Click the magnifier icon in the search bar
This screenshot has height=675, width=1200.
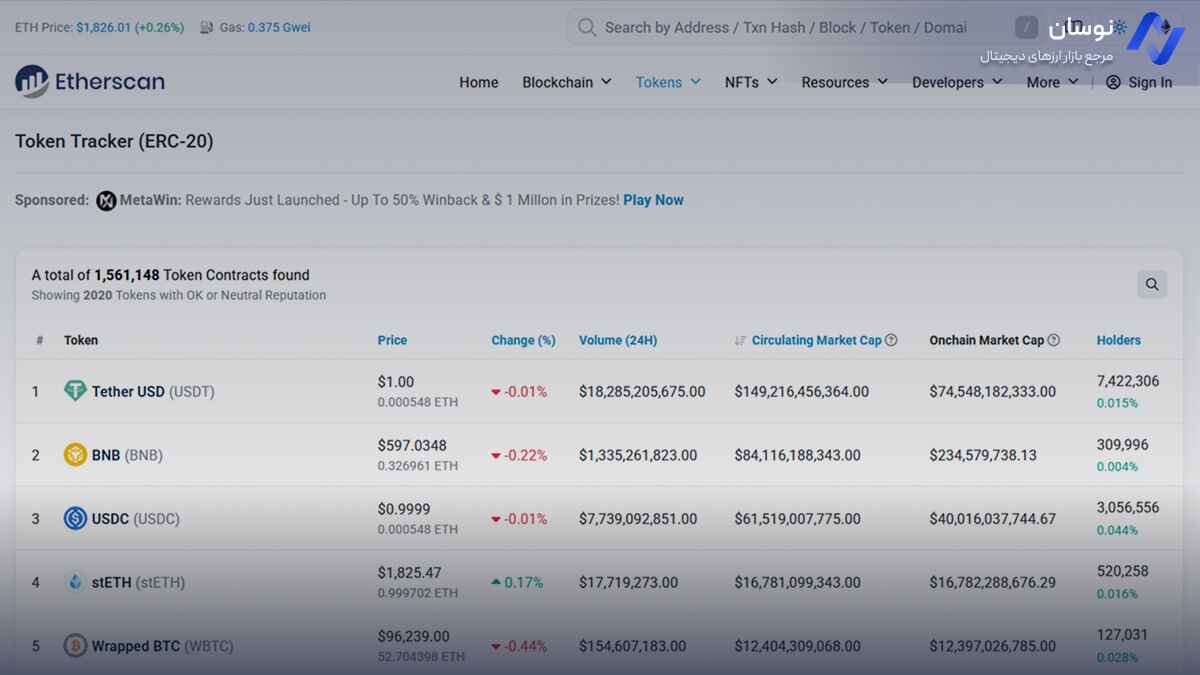(587, 28)
